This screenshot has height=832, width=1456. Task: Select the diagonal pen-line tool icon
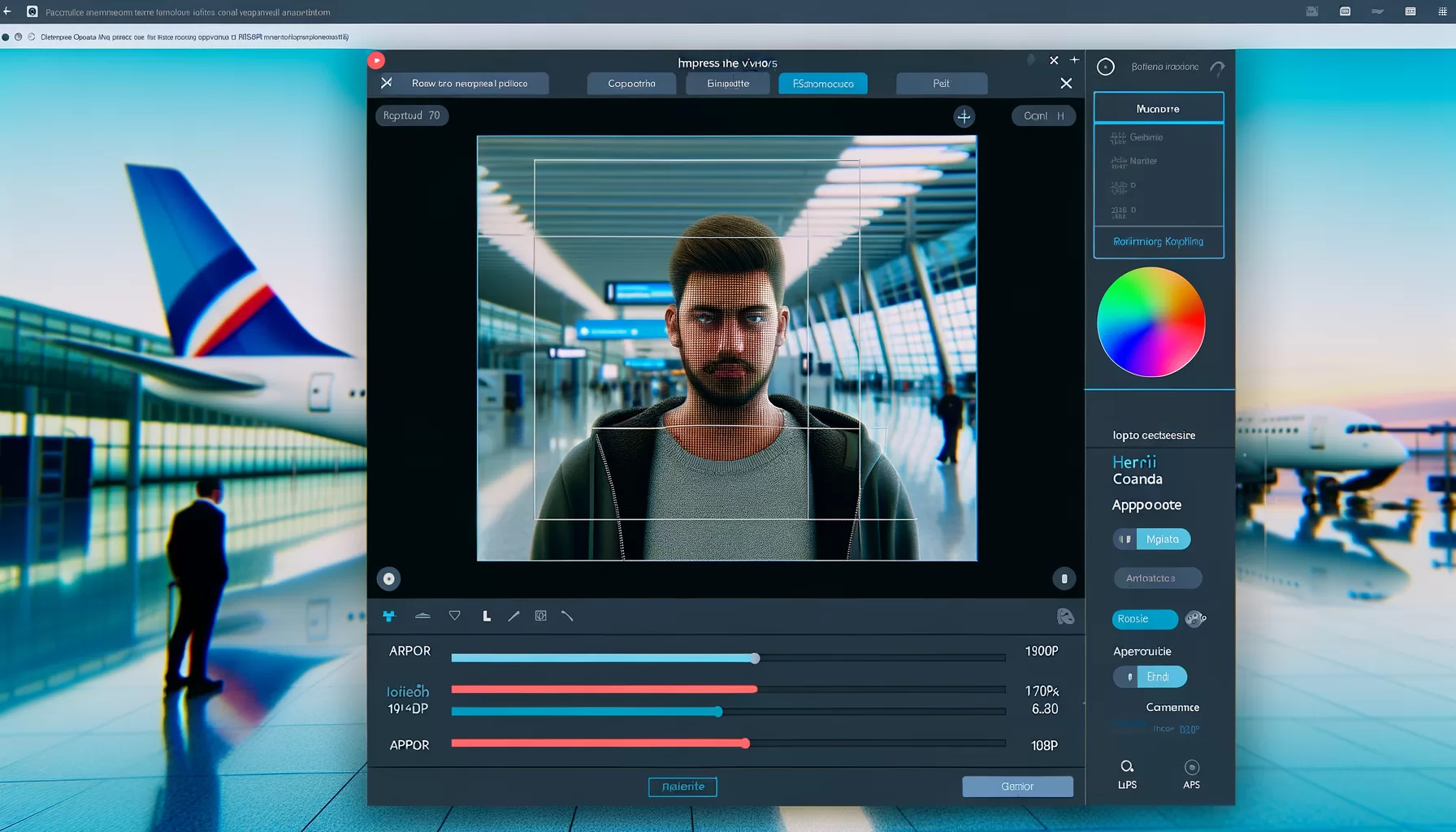click(x=513, y=616)
